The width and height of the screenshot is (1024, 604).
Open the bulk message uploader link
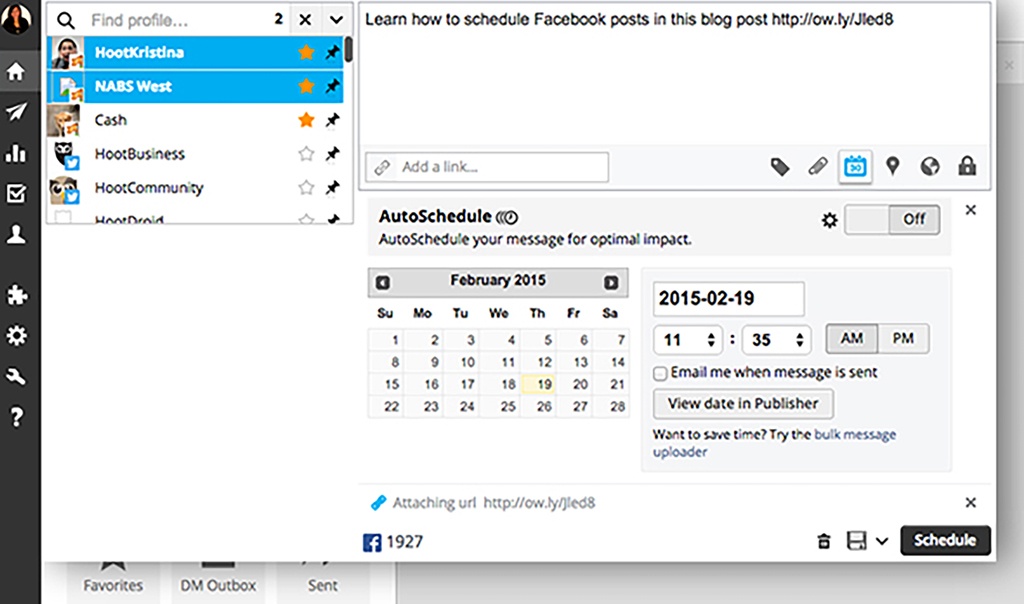[775, 443]
